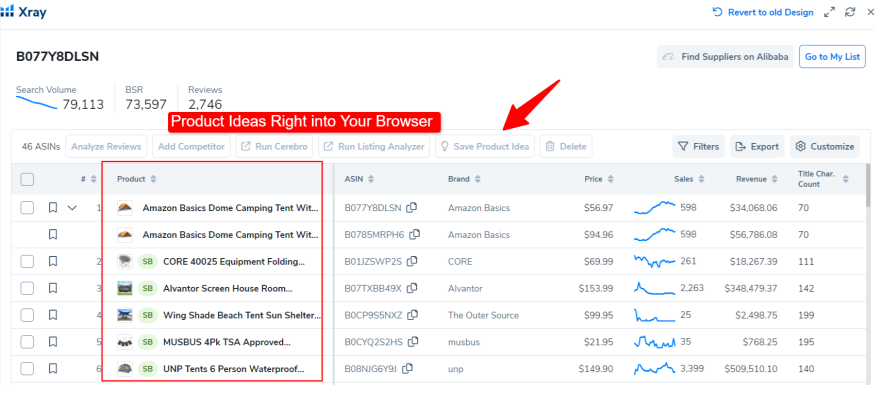Select checkbox for UNP Tents row
Image resolution: width=884 pixels, height=401 pixels.
[27, 369]
